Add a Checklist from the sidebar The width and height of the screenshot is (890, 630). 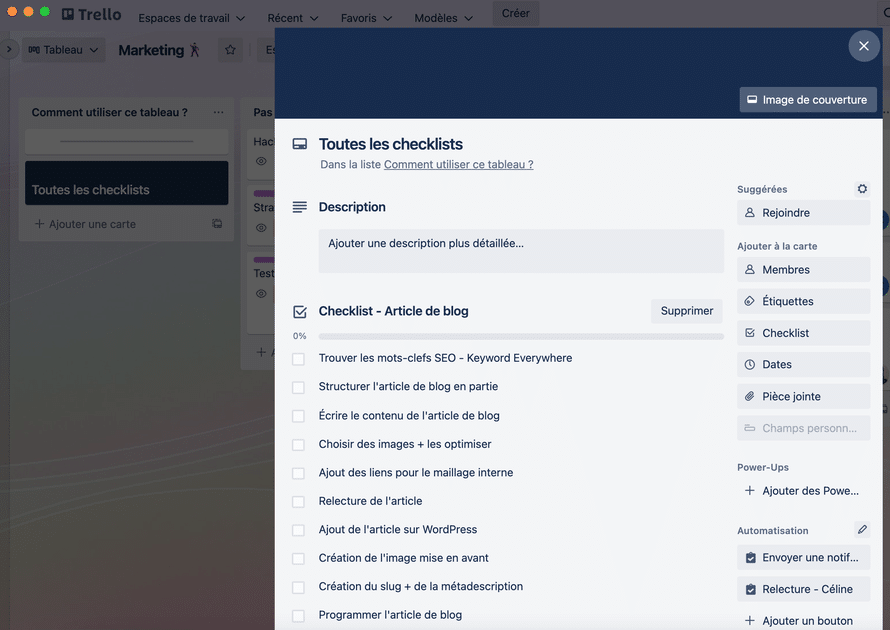(803, 333)
